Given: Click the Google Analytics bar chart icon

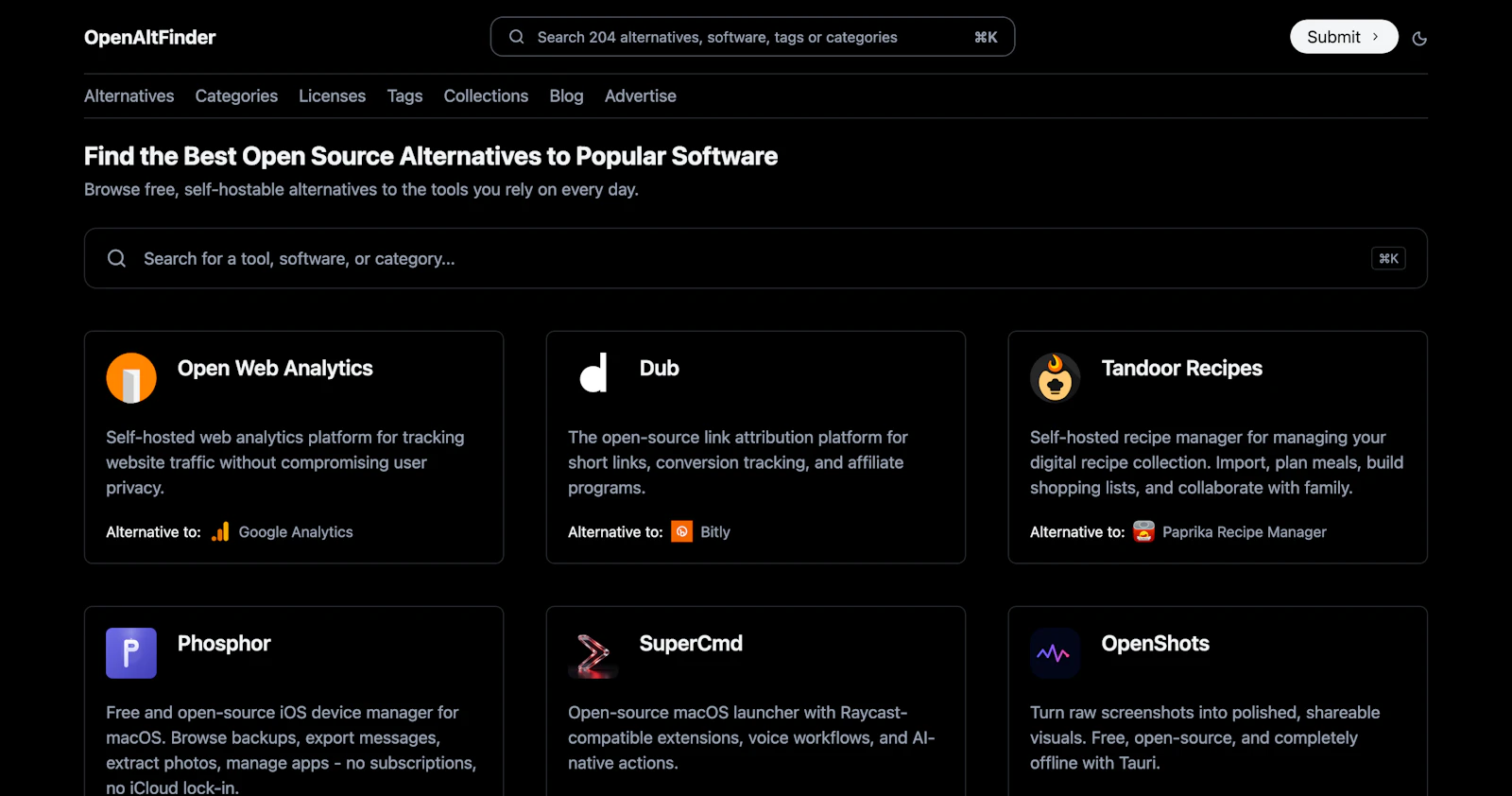Looking at the screenshot, I should (x=220, y=531).
